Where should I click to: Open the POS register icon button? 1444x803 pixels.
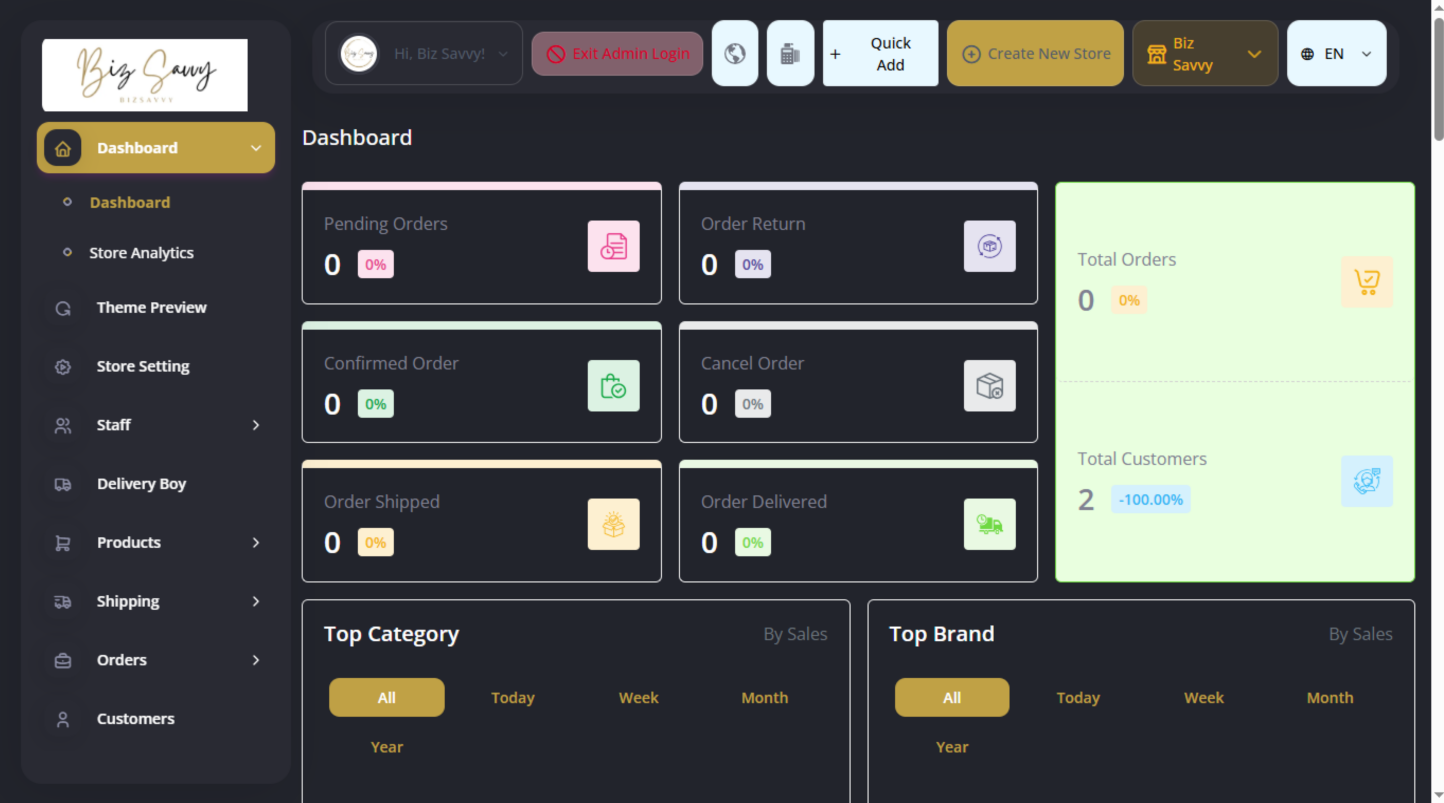coord(790,54)
